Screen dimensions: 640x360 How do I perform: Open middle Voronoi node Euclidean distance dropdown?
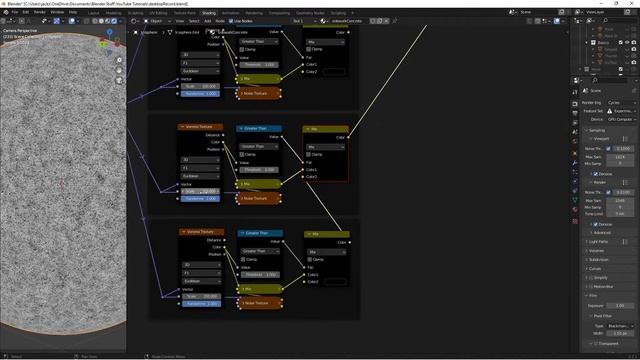[x=200, y=176]
